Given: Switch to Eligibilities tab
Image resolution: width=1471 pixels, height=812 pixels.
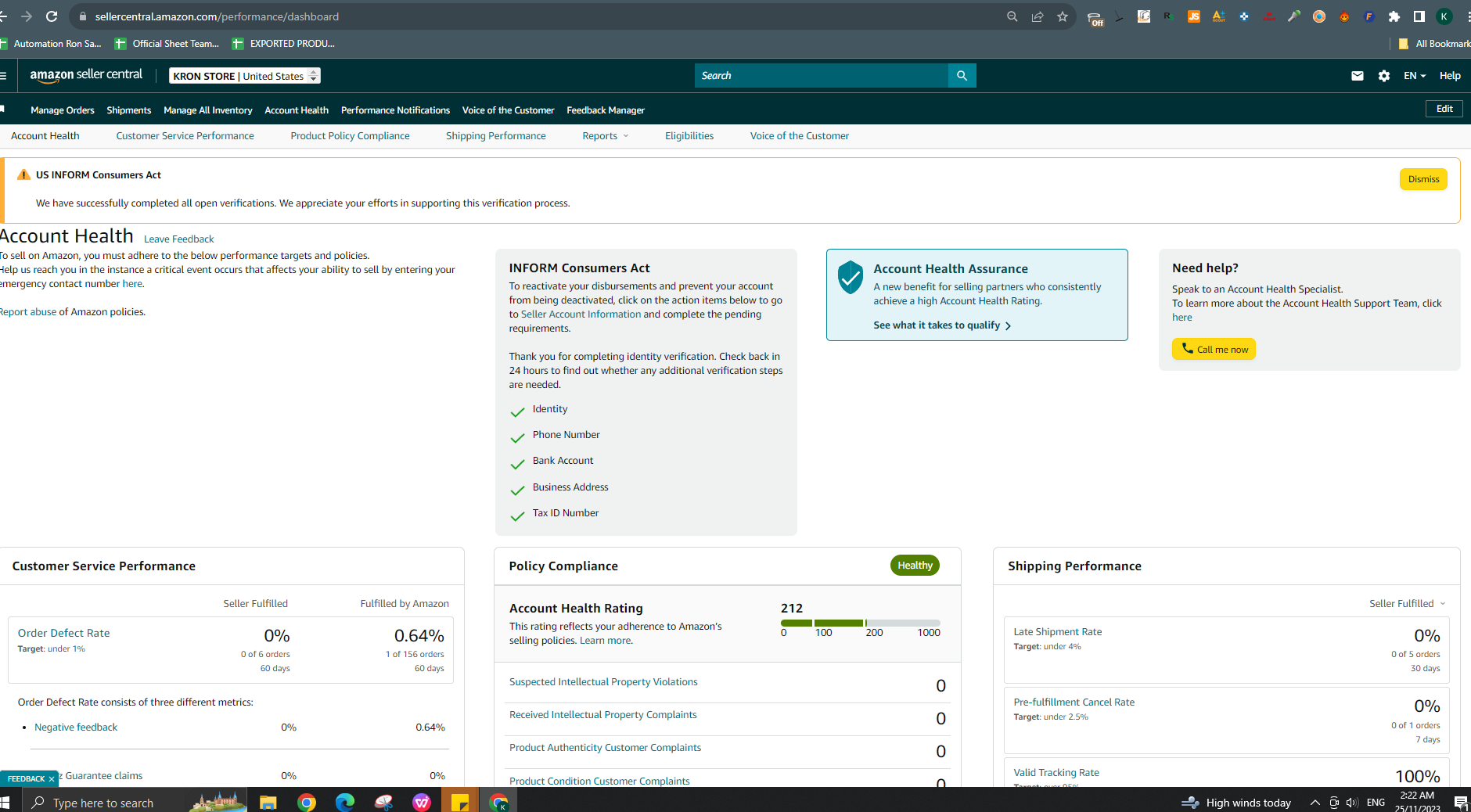Looking at the screenshot, I should point(689,136).
